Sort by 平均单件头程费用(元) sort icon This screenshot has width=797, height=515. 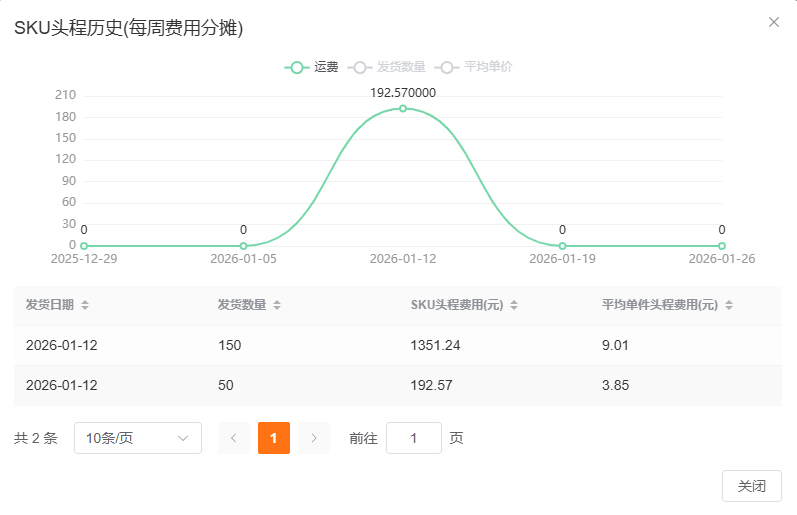pyautogui.click(x=729, y=305)
